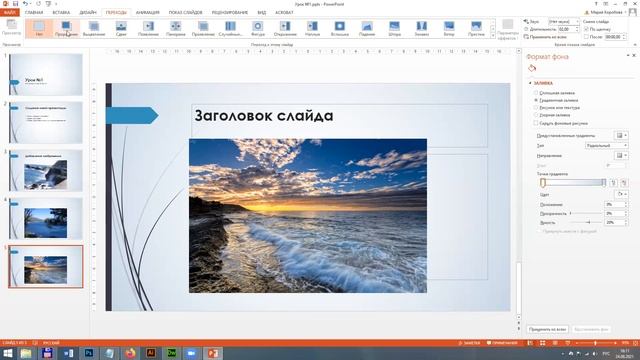This screenshot has height=360, width=640.
Task: Click the 'Просмотр' preview button
Action: click(x=11, y=27)
